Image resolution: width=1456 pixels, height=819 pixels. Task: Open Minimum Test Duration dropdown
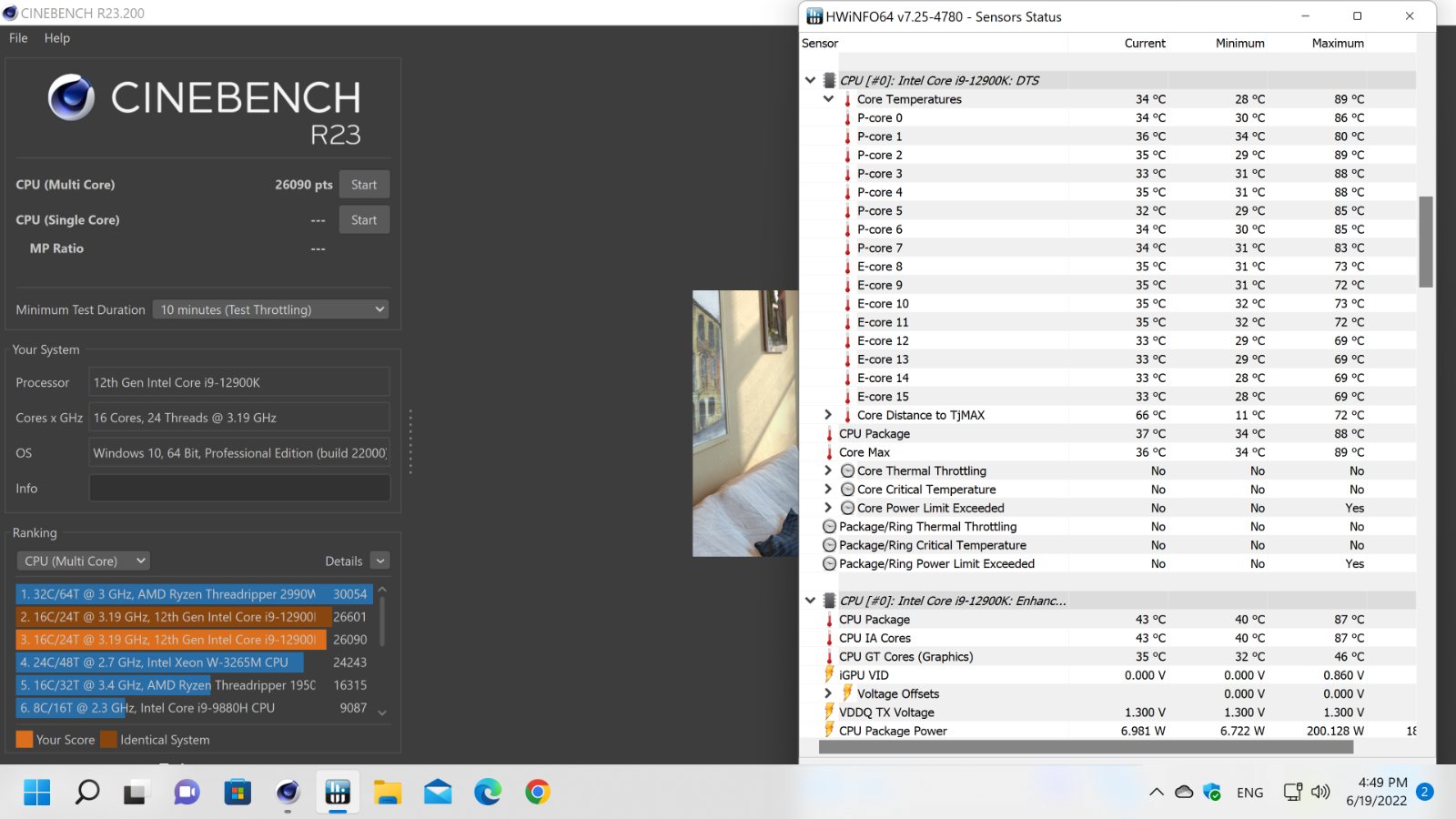click(270, 309)
